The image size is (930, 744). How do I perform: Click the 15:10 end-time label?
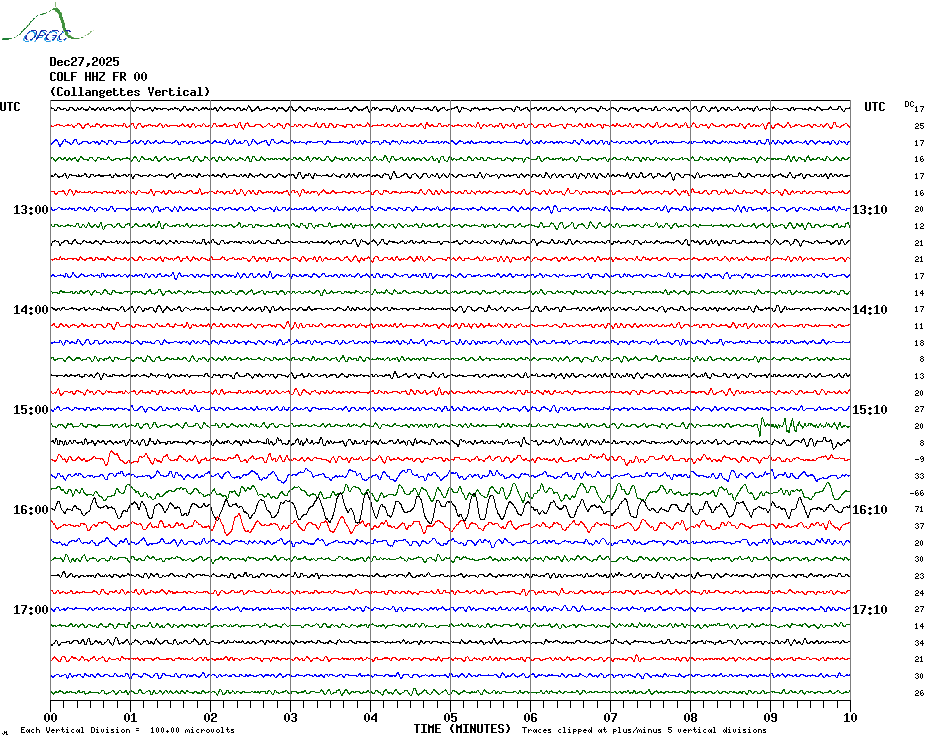click(870, 410)
